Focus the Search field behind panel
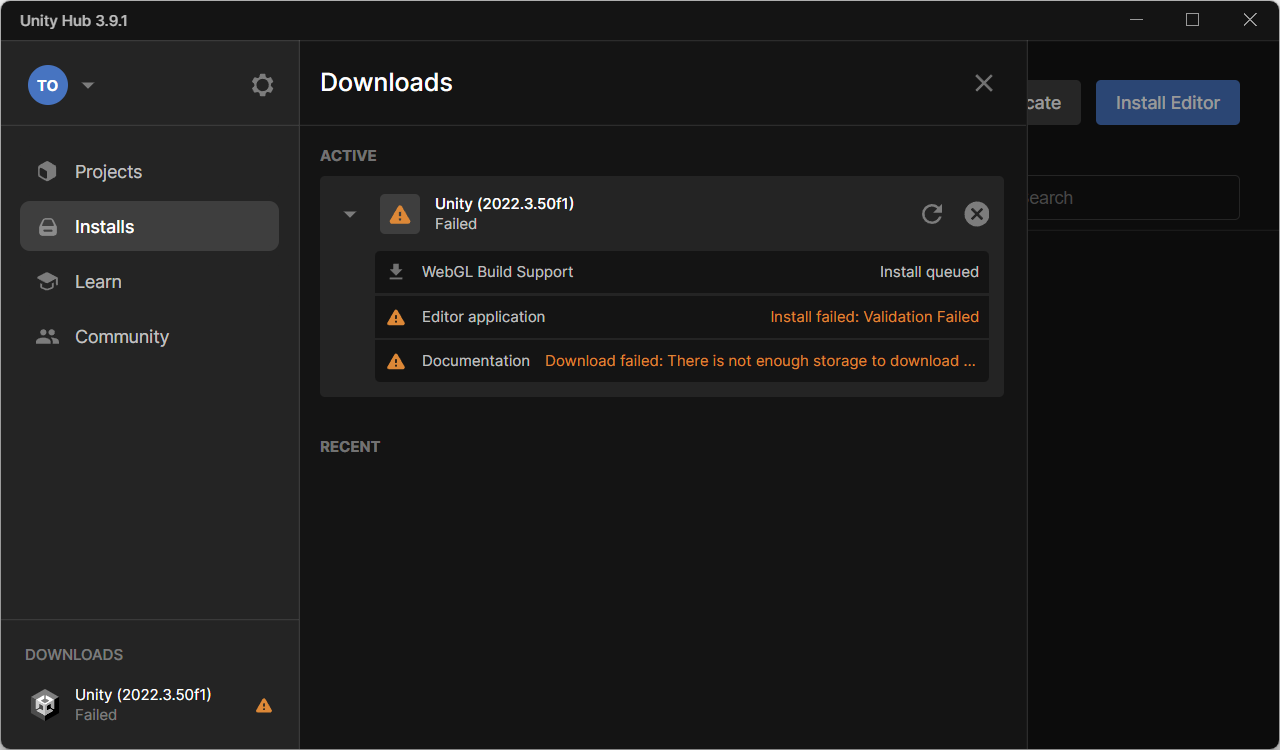This screenshot has width=1280, height=750. (1133, 198)
